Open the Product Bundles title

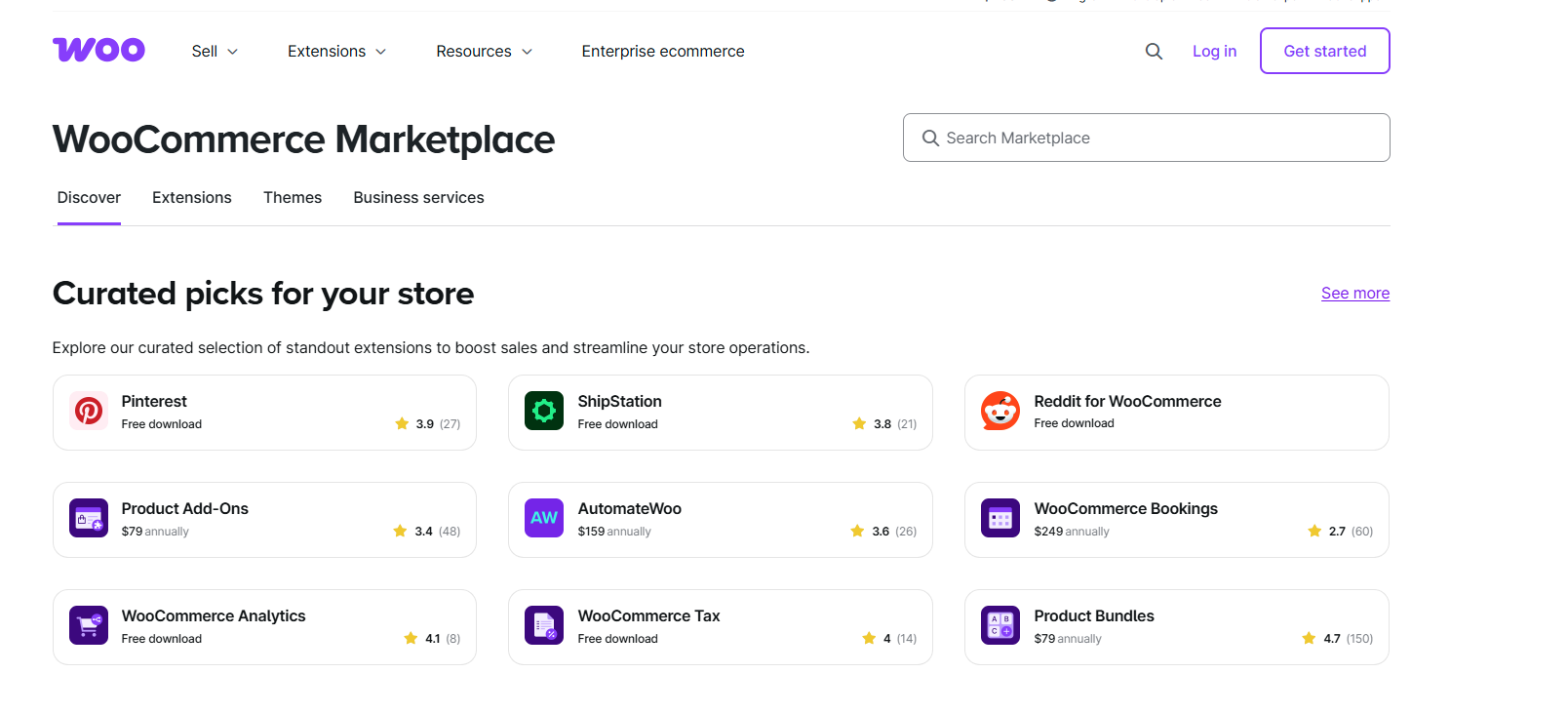(1094, 615)
